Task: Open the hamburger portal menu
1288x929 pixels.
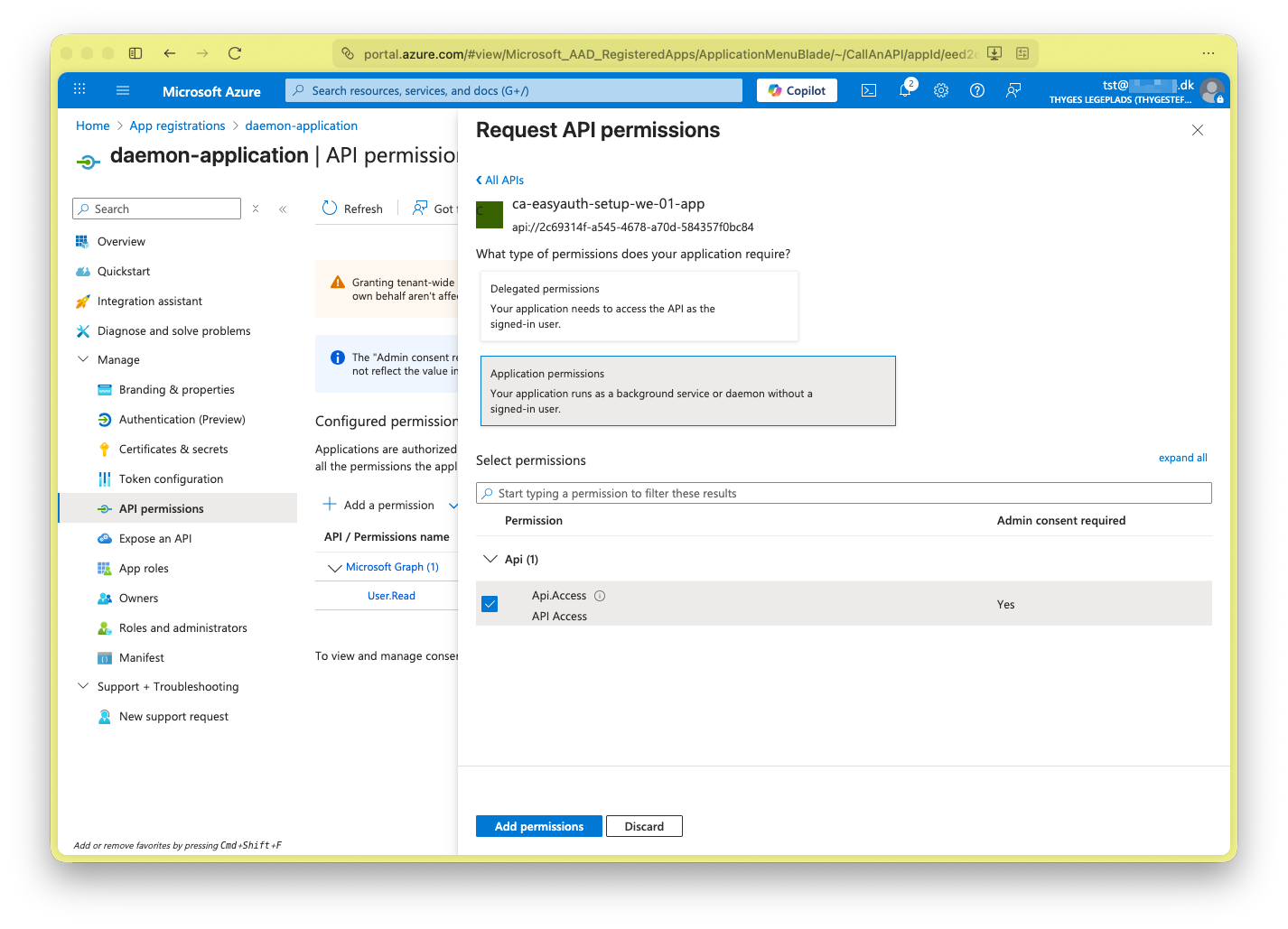Action: [x=123, y=90]
